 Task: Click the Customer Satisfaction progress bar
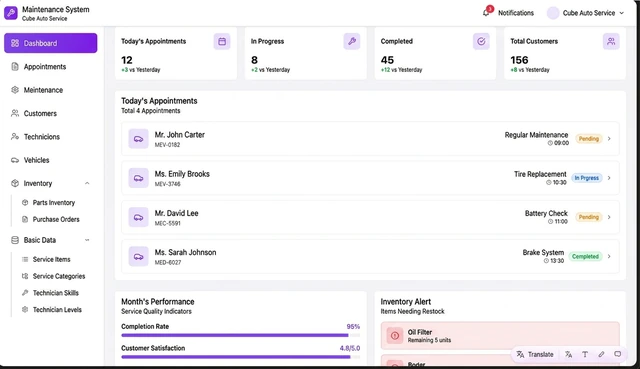pos(240,357)
